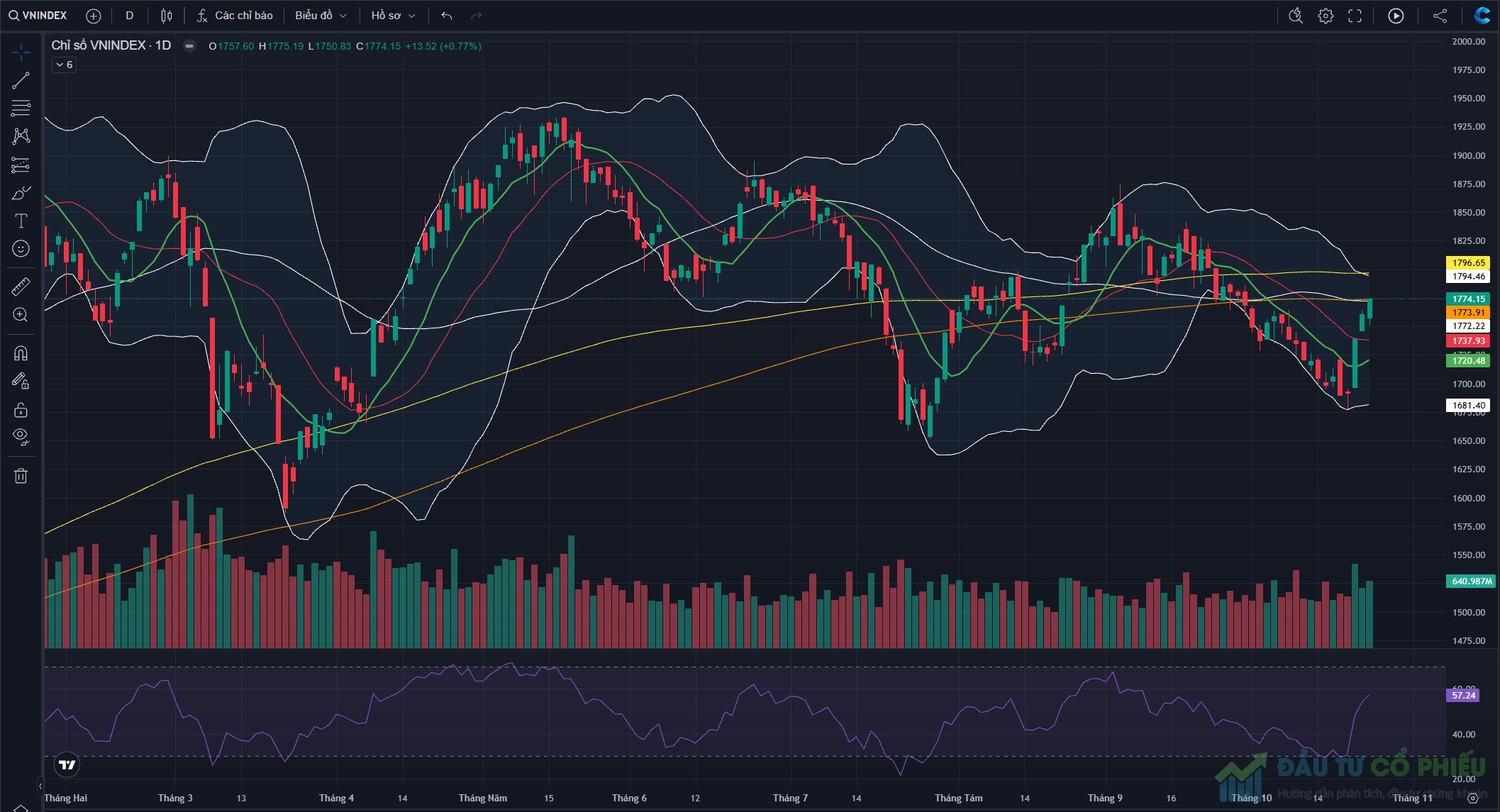Screen dimensions: 1500x812
Task: Click the Chỉ số VNINDEX · 1D title
Action: [x=111, y=45]
